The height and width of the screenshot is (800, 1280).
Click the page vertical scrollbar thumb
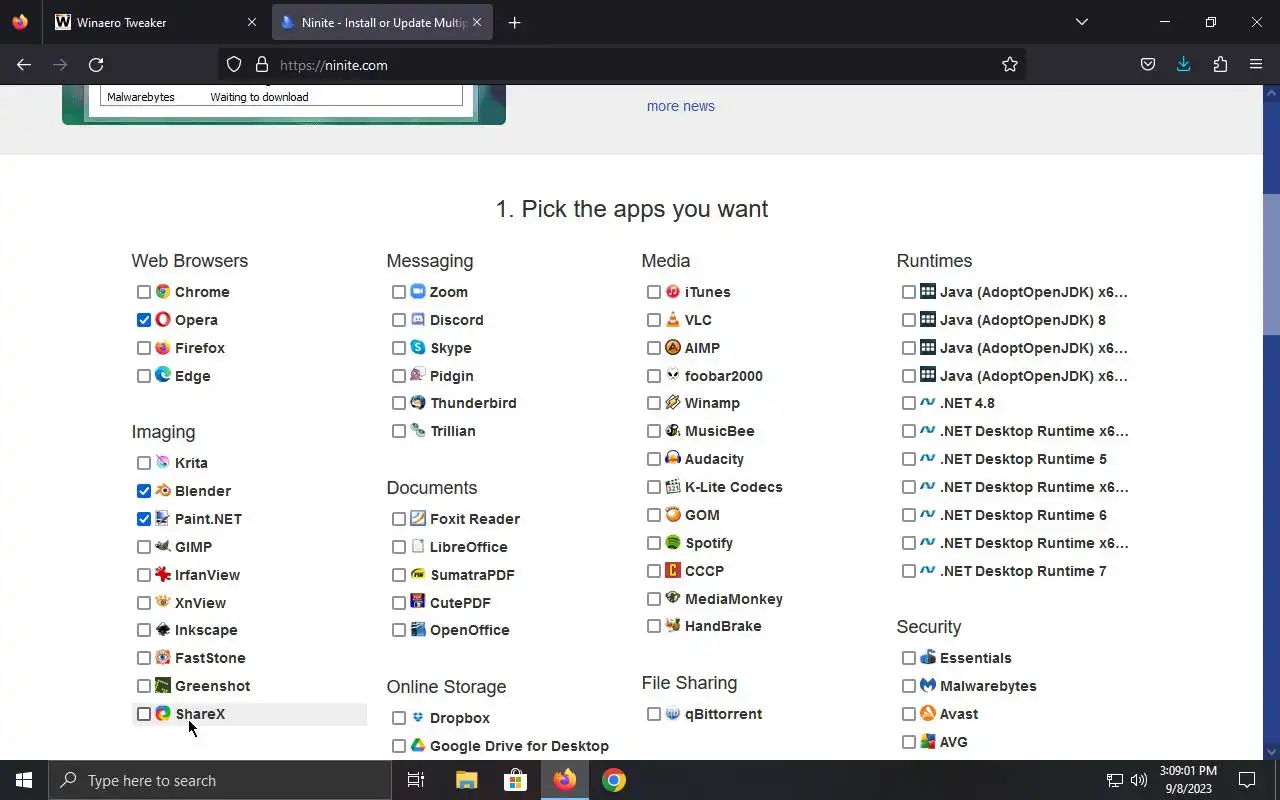click(x=1272, y=265)
